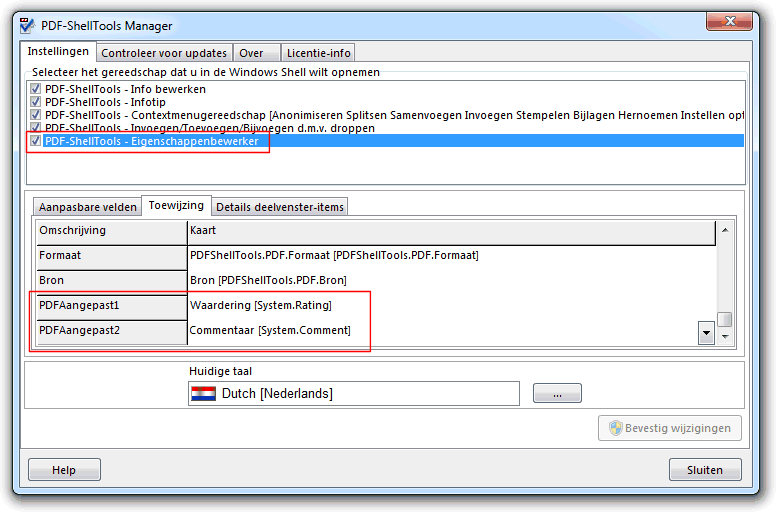
Task: Toggle the Eigenschappenbewerker checkbox
Action: (x=35, y=141)
